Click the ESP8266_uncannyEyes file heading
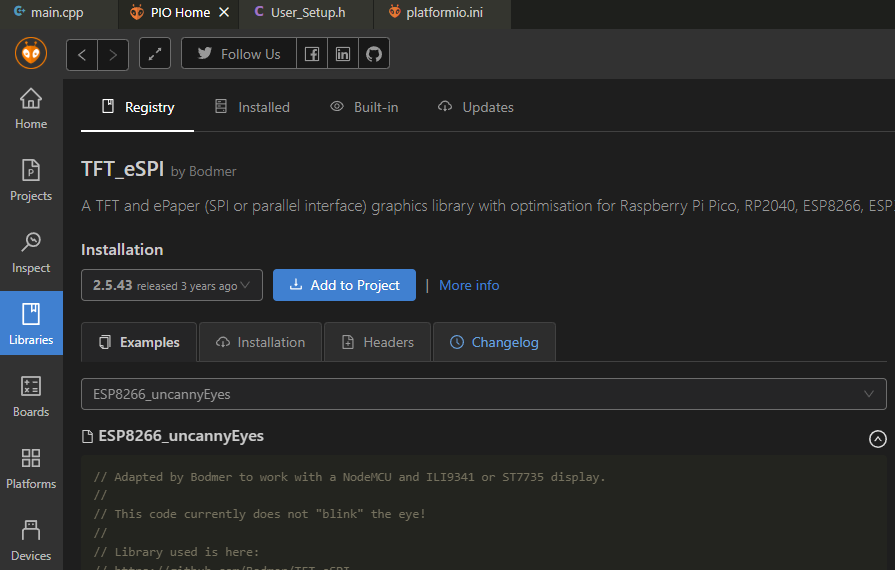 (180, 436)
